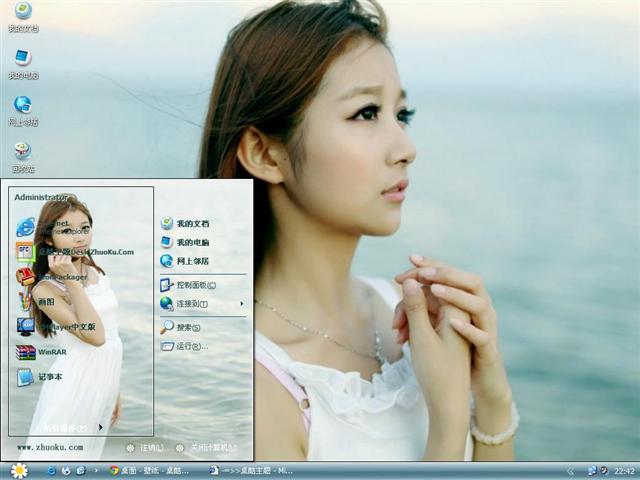Click the 注销(L) log off button
Screen dimensions: 640x480
145,448
